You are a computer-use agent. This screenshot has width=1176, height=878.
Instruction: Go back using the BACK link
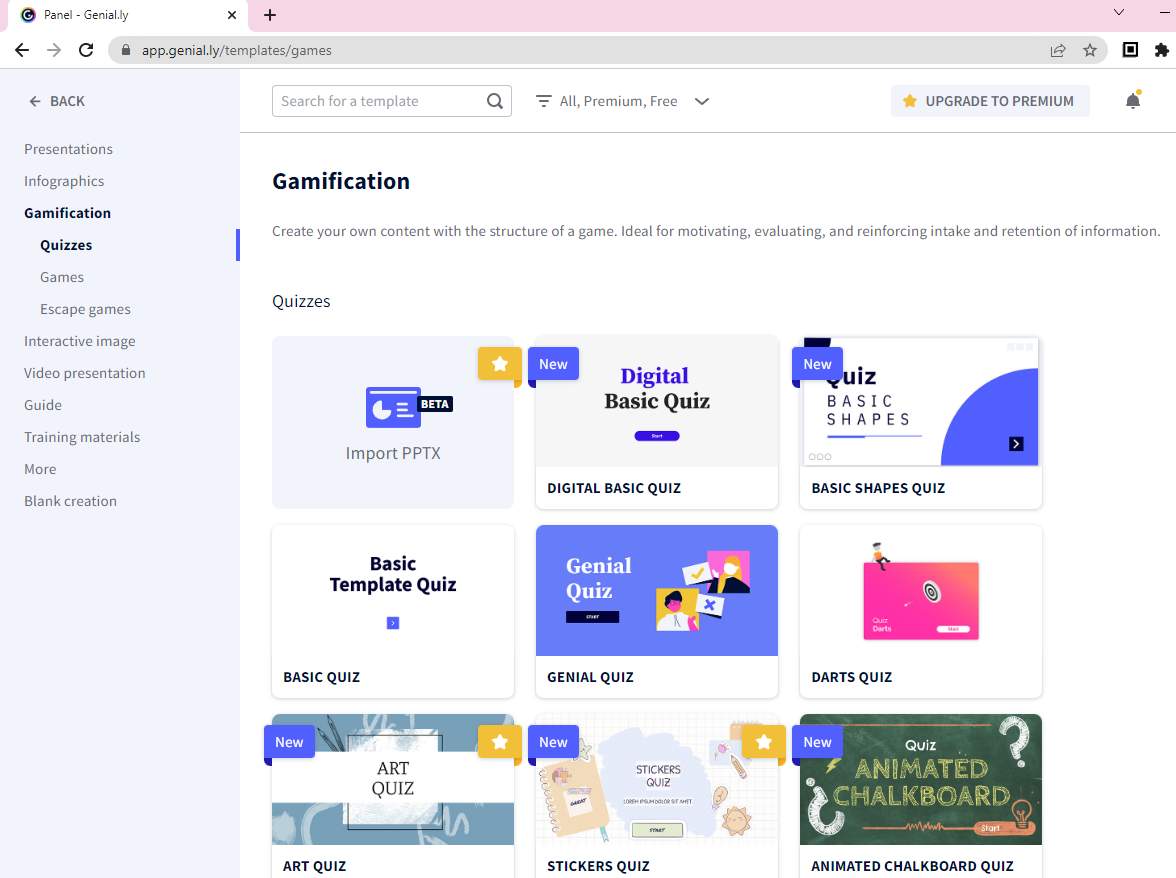click(x=57, y=101)
